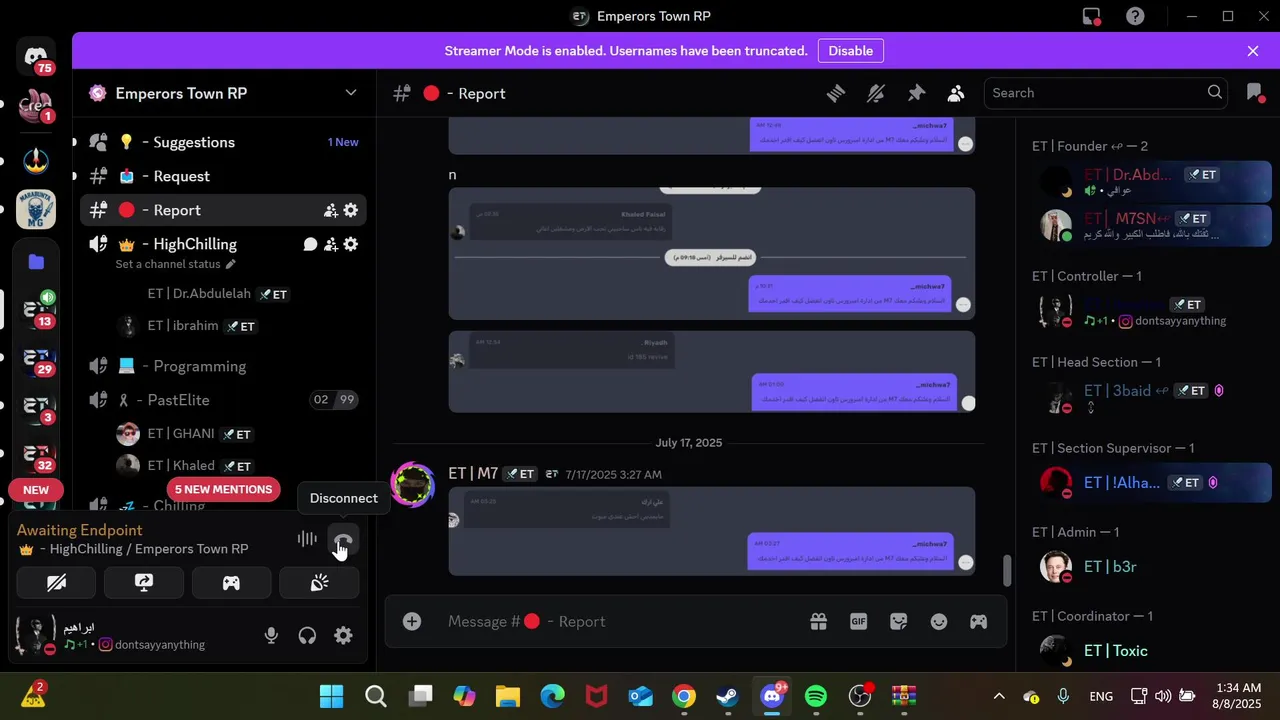Disconnect from voice channel
This screenshot has height=720, width=1280.
(343, 541)
